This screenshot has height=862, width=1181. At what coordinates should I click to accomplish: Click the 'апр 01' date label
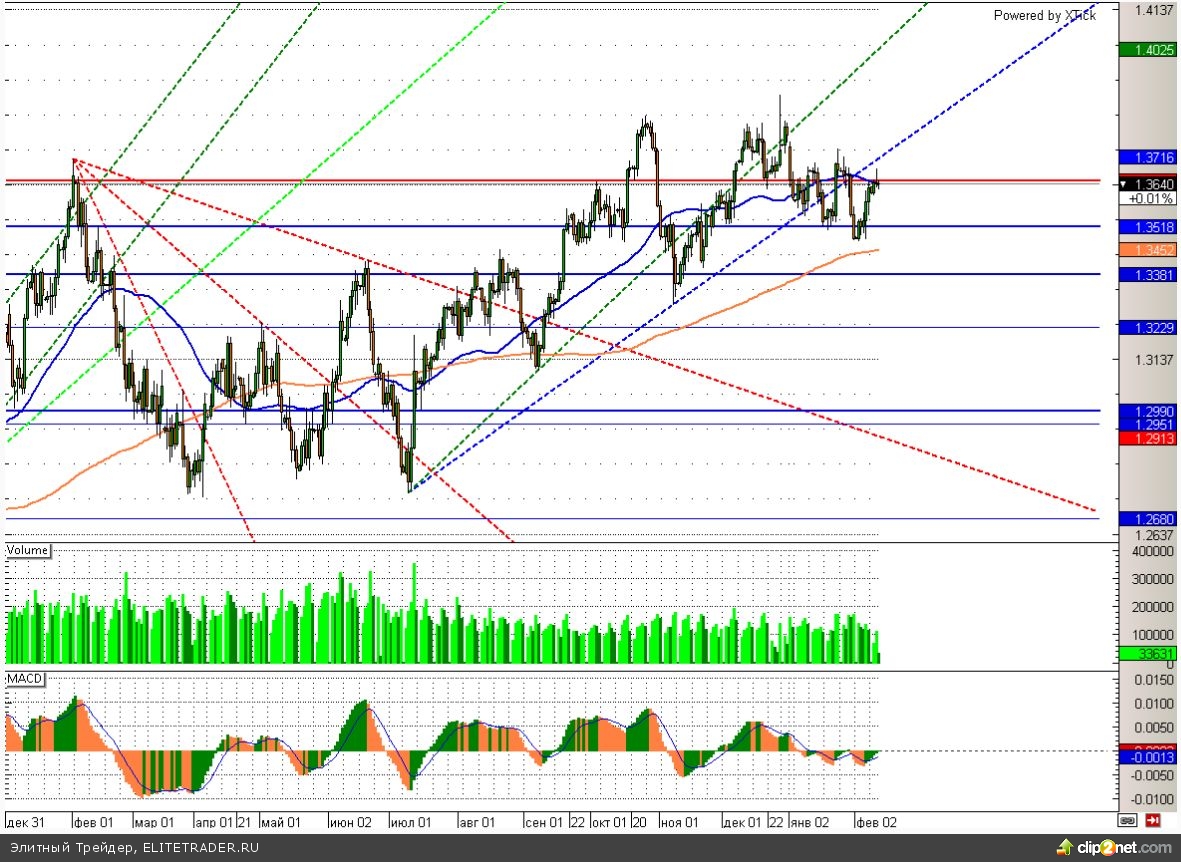(x=215, y=822)
